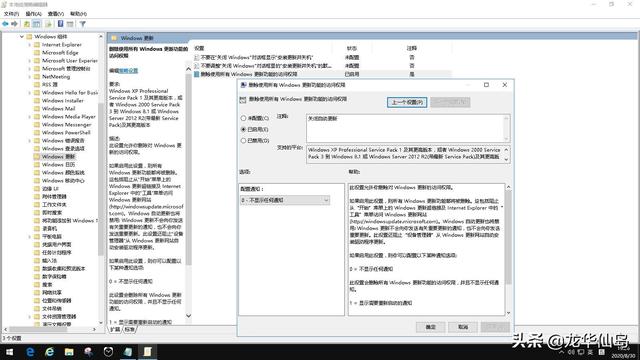
Task: Click the selected third policy row icon in the list
Action: [197, 74]
